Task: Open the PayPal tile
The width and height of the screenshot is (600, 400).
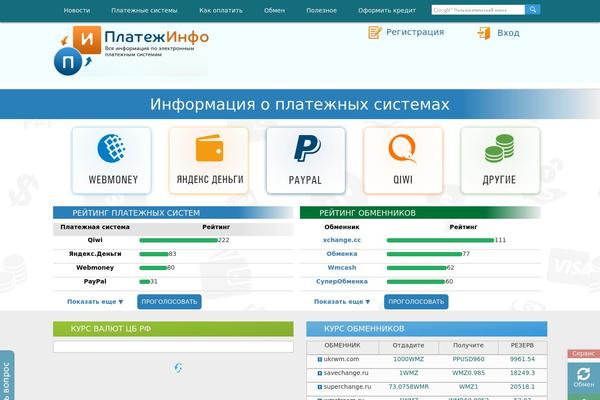Action: 306,161
